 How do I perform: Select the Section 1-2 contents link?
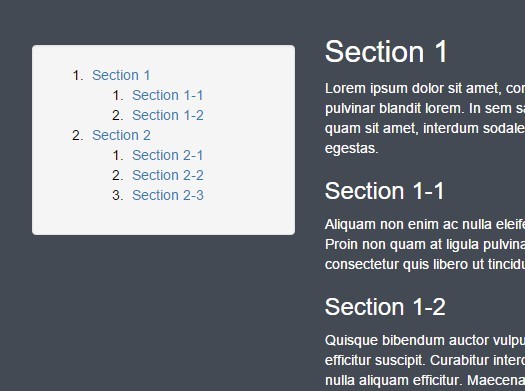coord(168,115)
